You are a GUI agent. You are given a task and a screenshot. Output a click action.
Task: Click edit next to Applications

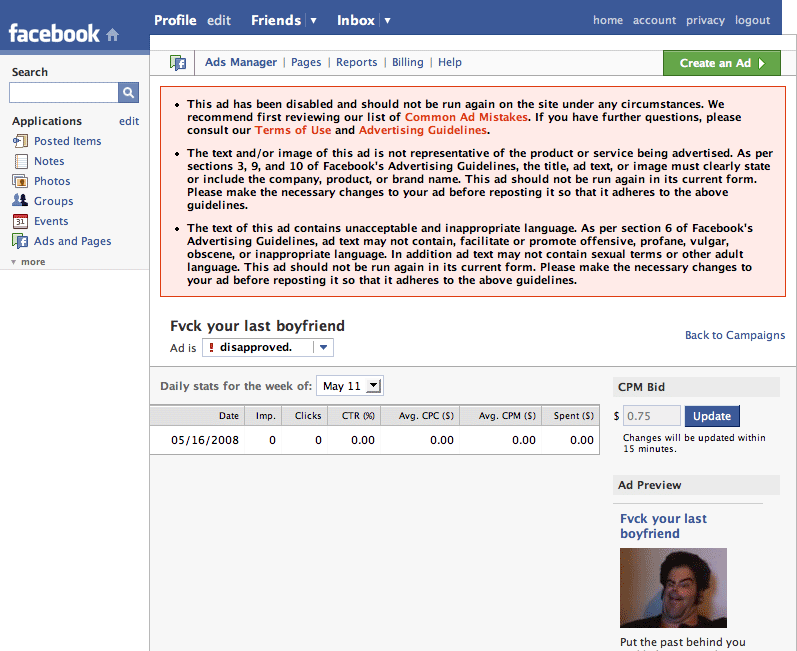(x=129, y=121)
